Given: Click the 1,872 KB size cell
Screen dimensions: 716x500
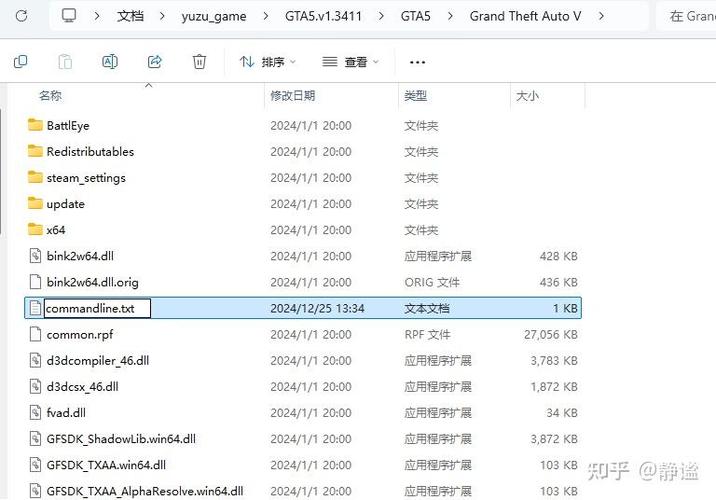Looking at the screenshot, I should click(x=554, y=387).
